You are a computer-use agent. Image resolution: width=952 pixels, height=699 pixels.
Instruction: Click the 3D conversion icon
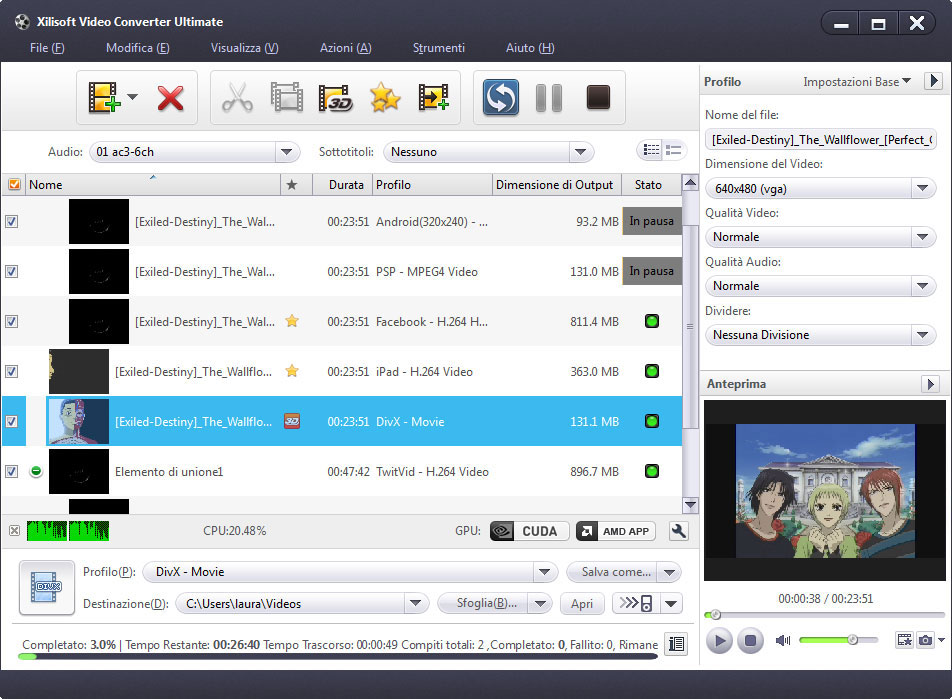point(335,97)
